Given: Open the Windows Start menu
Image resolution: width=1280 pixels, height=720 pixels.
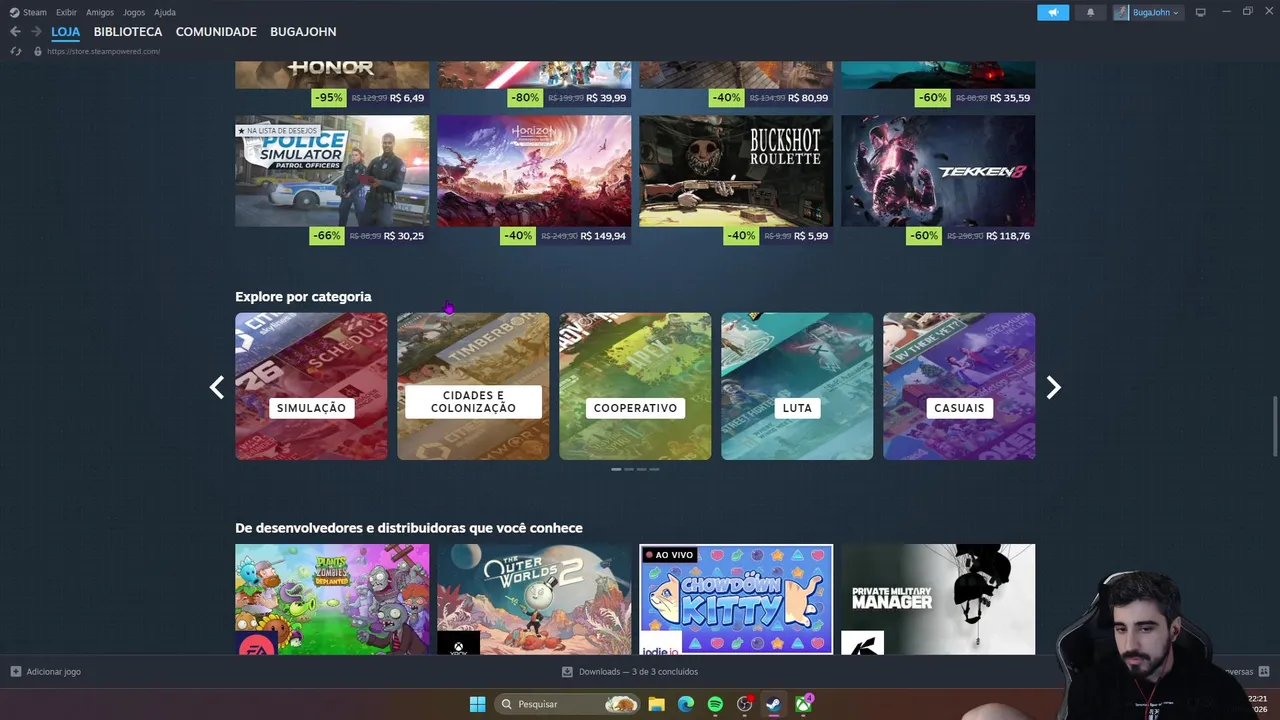Looking at the screenshot, I should [477, 704].
